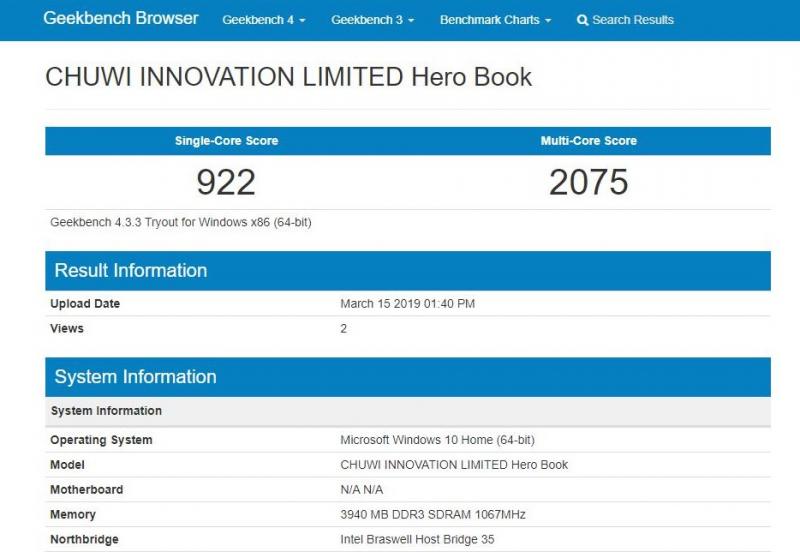Open the Benchmark Charts dropdown

495,20
